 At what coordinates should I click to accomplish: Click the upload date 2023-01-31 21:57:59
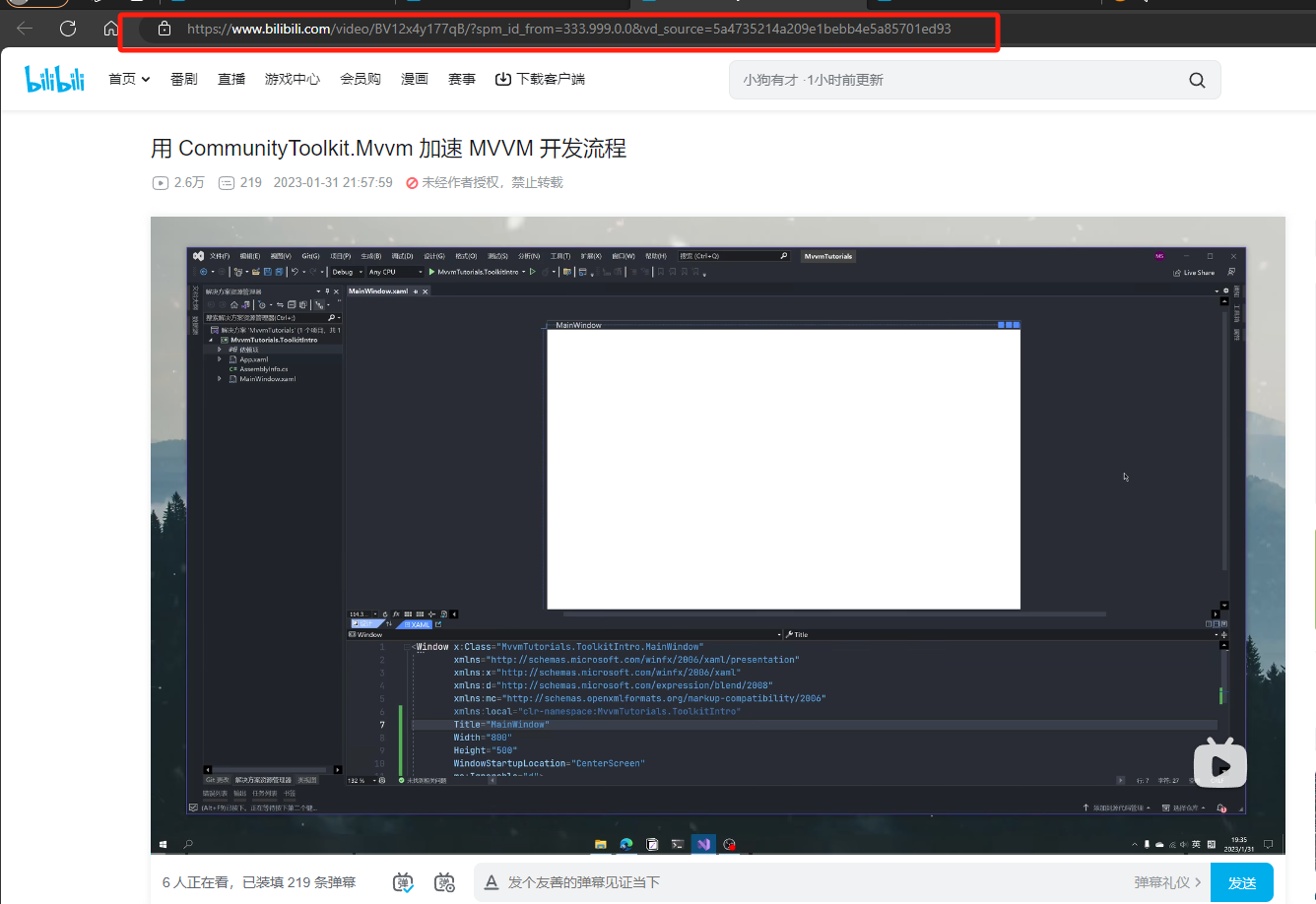tap(333, 182)
